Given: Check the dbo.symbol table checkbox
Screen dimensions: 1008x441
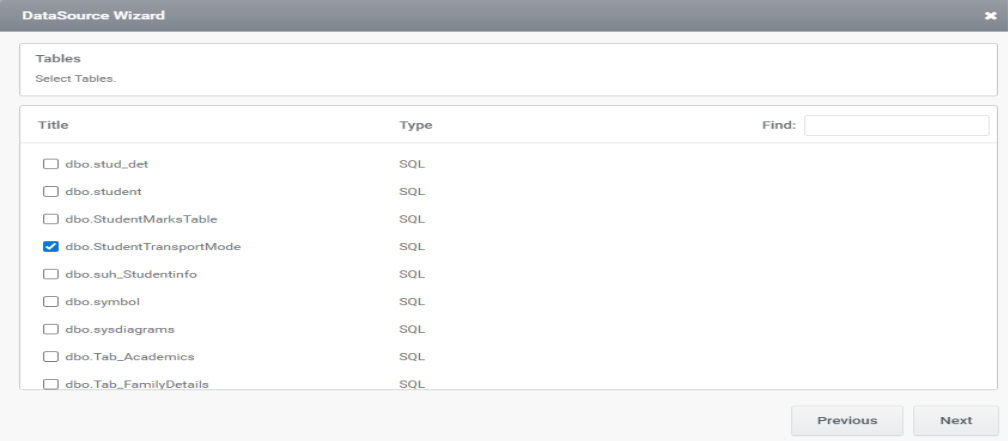Looking at the screenshot, I should coord(50,301).
